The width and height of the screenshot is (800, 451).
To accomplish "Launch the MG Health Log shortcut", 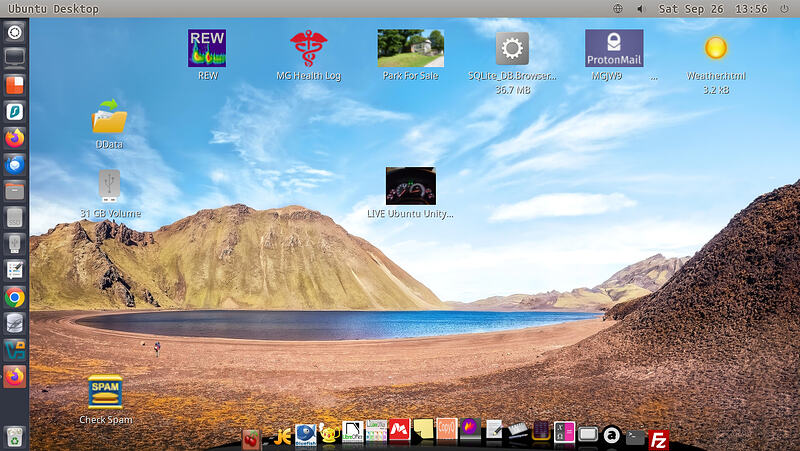I will [x=308, y=48].
